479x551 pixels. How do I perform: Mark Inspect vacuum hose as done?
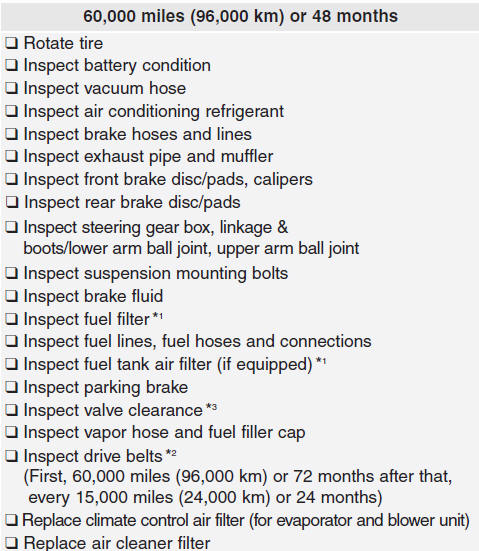tap(11, 88)
